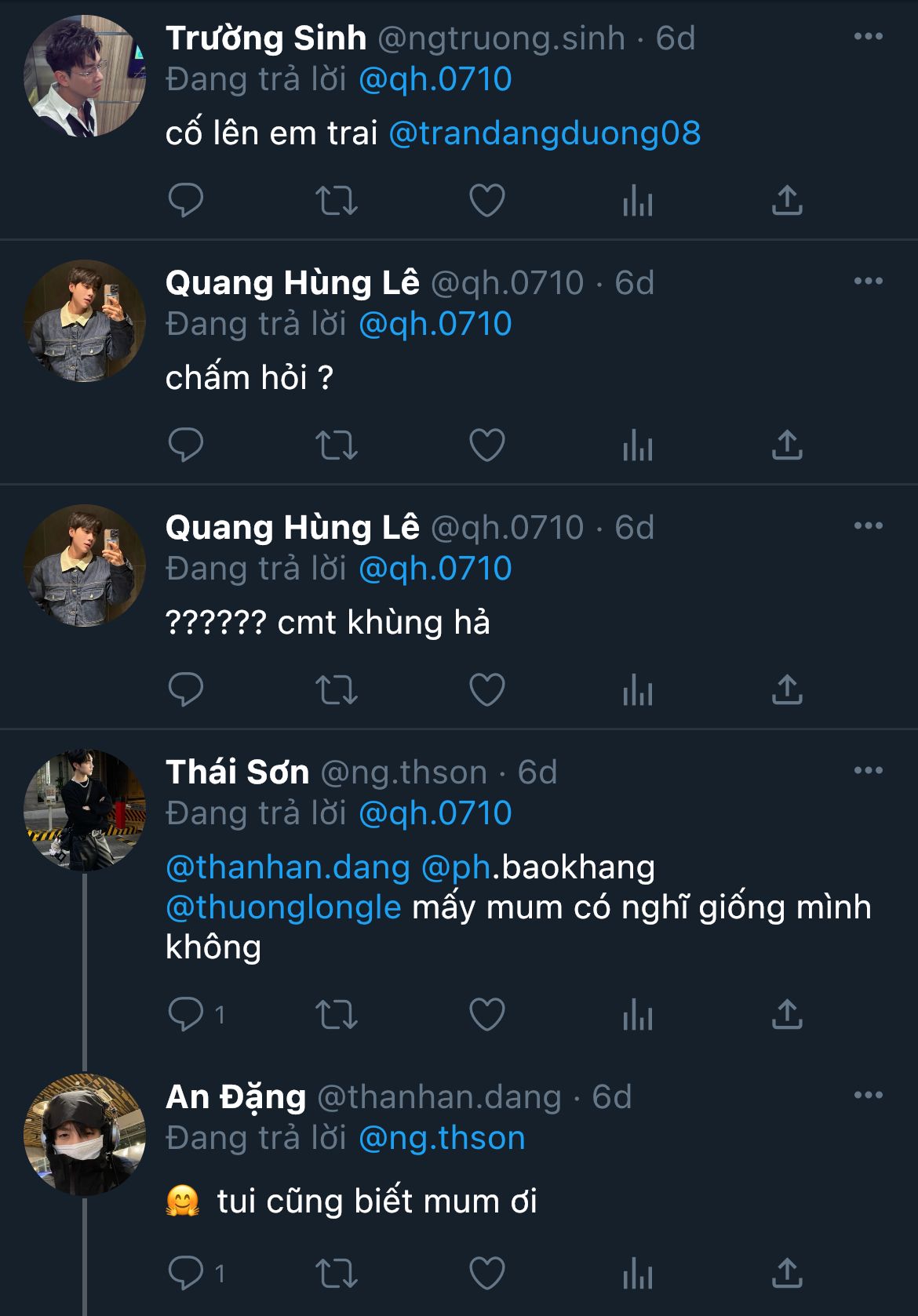This screenshot has height=1316, width=918.
Task: Open more options on Thái Sơn's tweet
Action: 868,771
